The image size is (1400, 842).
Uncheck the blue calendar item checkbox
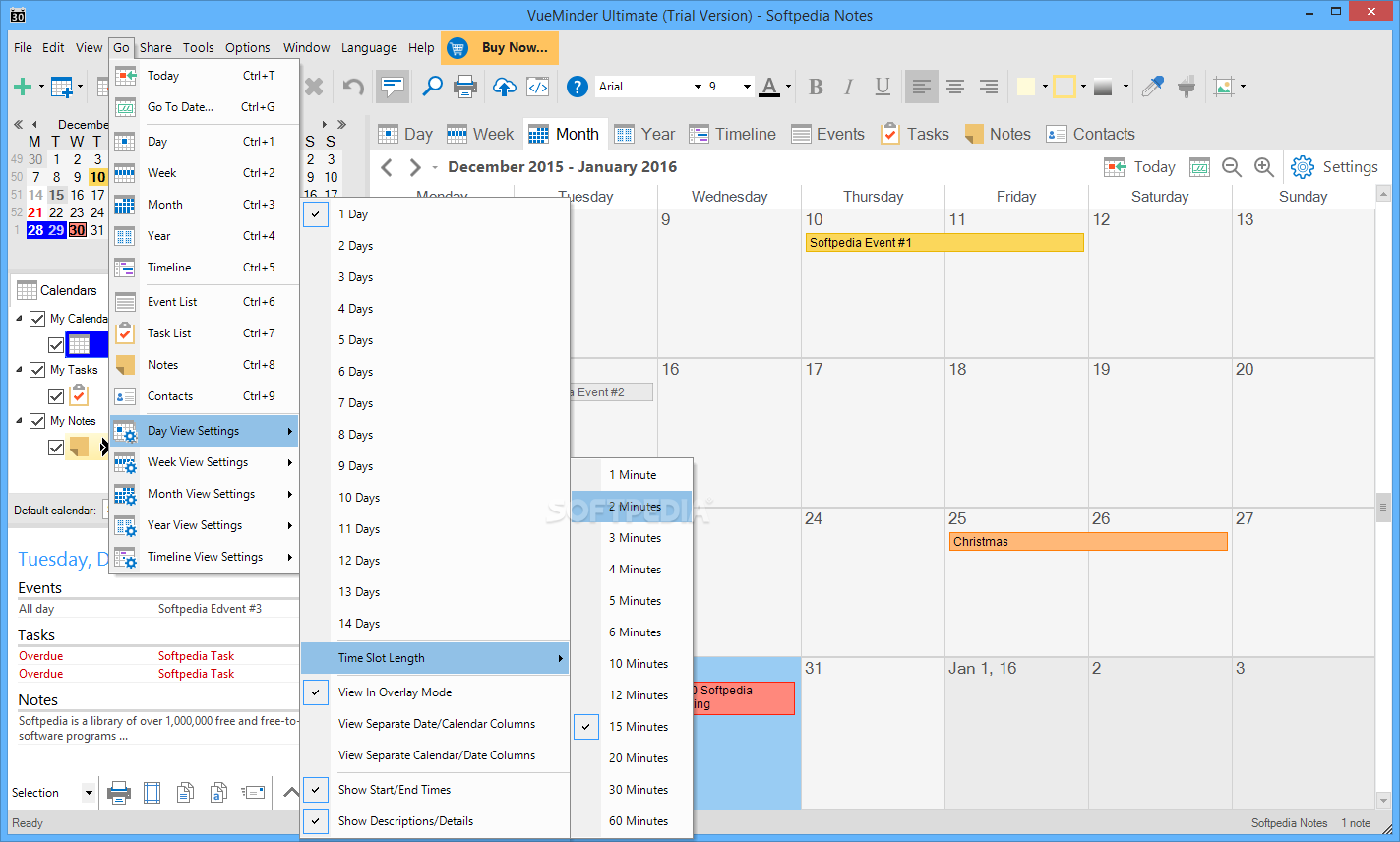56,345
